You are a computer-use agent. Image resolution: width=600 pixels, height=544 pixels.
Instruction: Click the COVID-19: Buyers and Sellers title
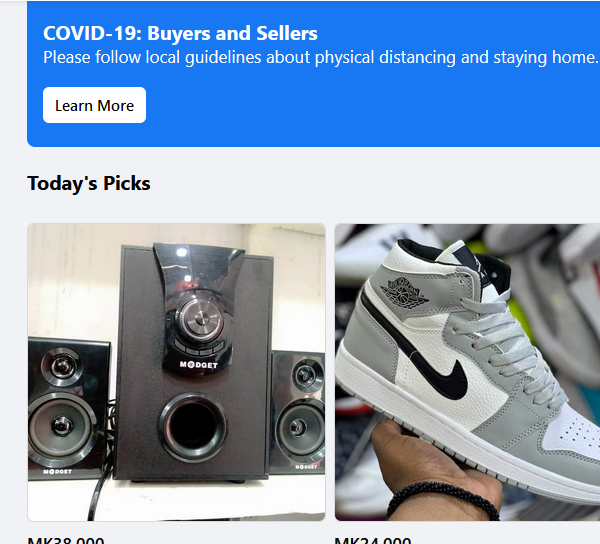180,33
